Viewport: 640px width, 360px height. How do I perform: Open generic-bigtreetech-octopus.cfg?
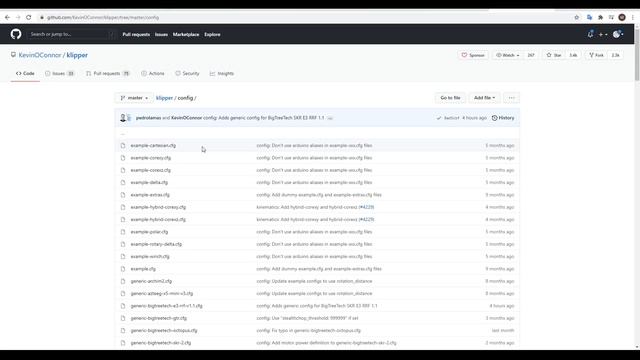click(x=164, y=331)
